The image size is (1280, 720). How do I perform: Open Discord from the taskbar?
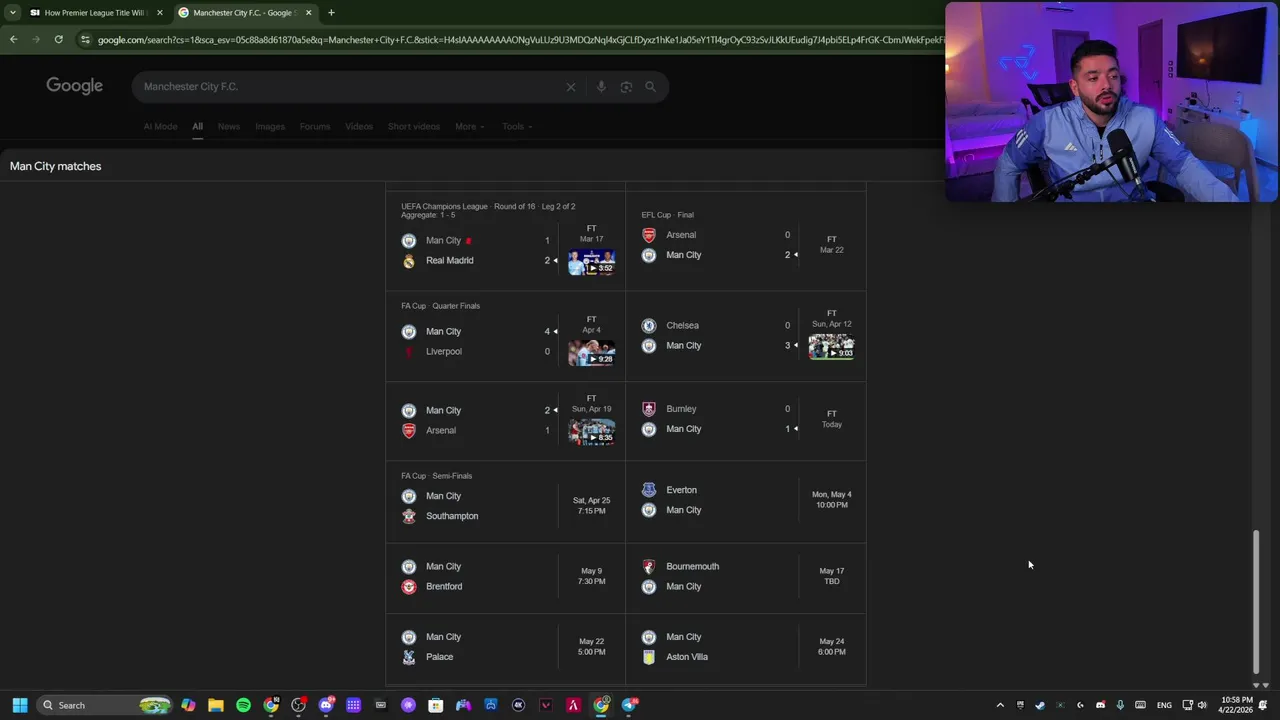coord(326,705)
